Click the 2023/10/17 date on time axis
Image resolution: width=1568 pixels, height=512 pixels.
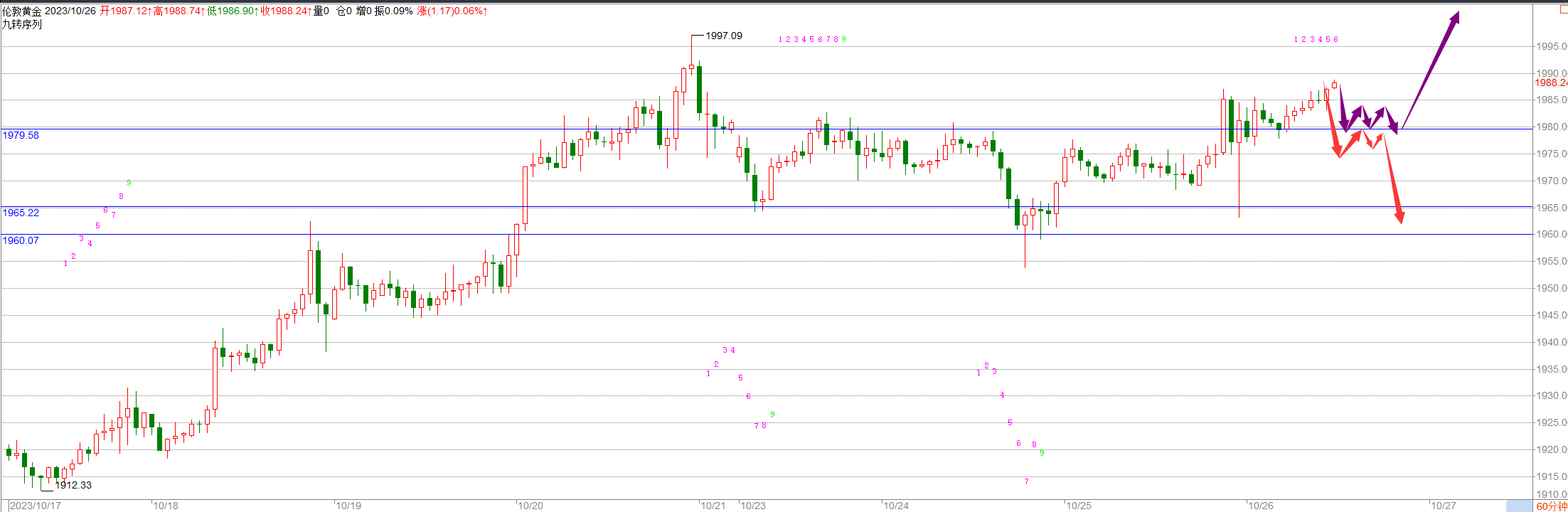[x=36, y=506]
